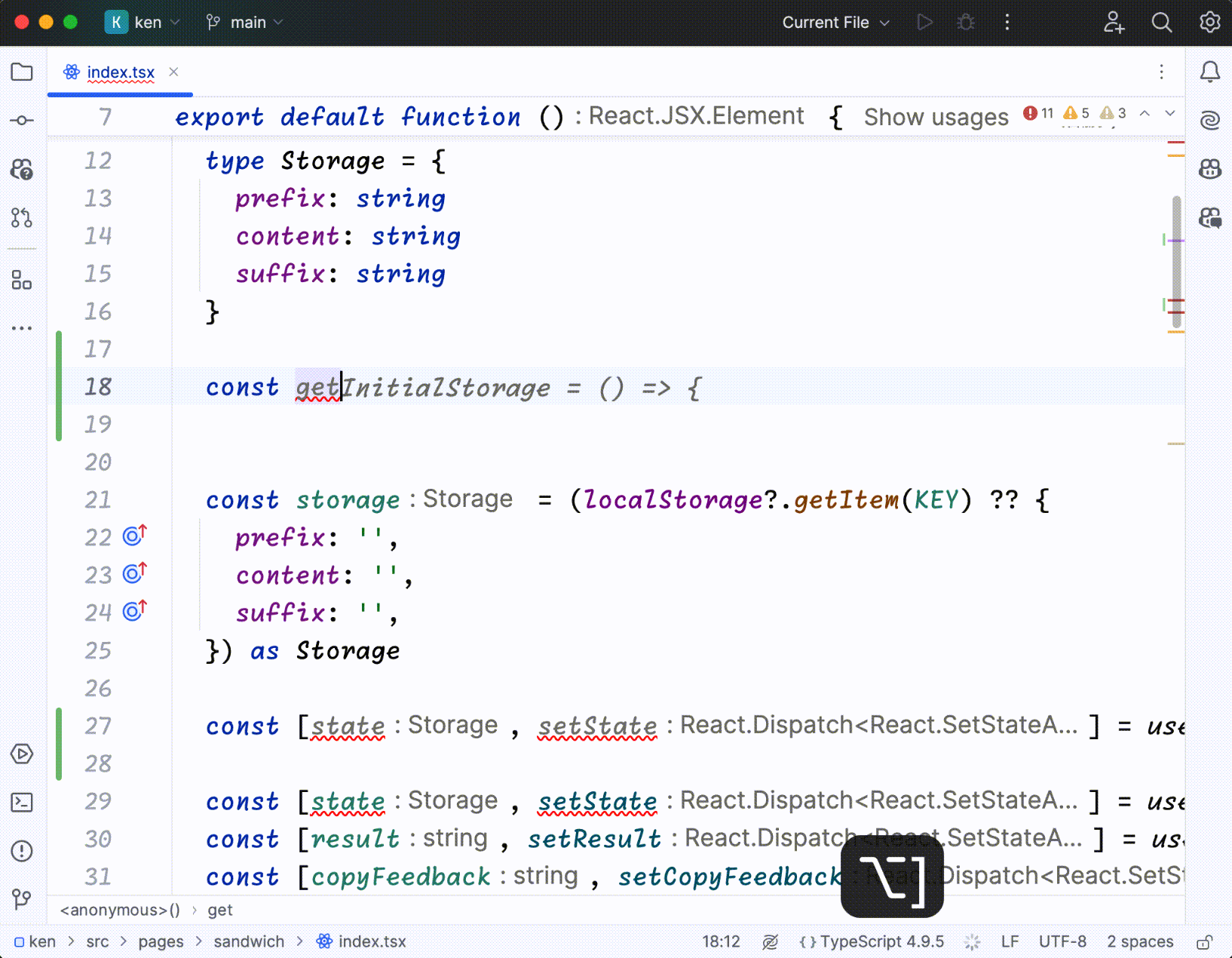The width and height of the screenshot is (1232, 958).
Task: Click the getInitialStorage identifier on line 18
Action: [423, 387]
